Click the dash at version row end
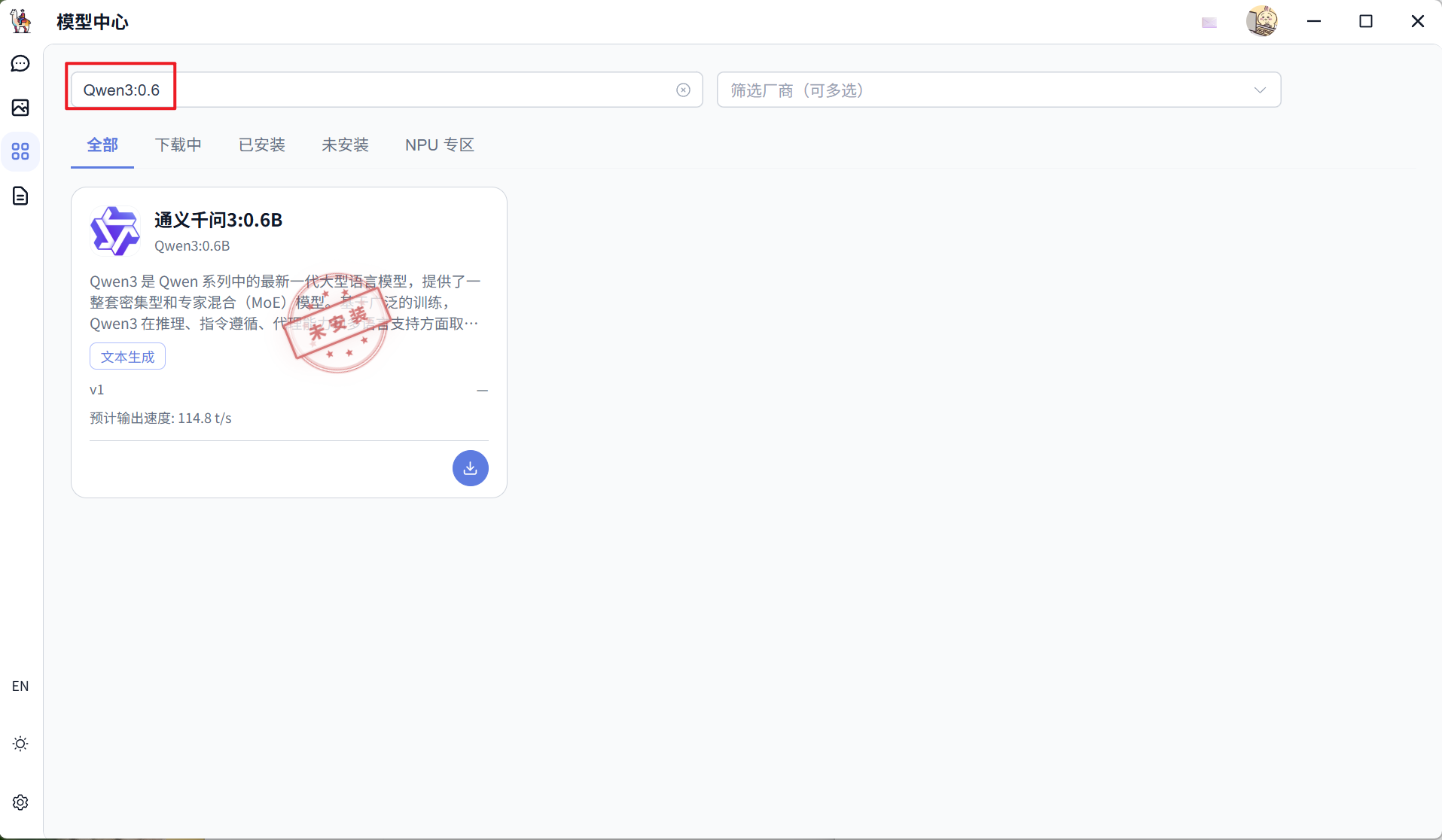 (x=483, y=391)
